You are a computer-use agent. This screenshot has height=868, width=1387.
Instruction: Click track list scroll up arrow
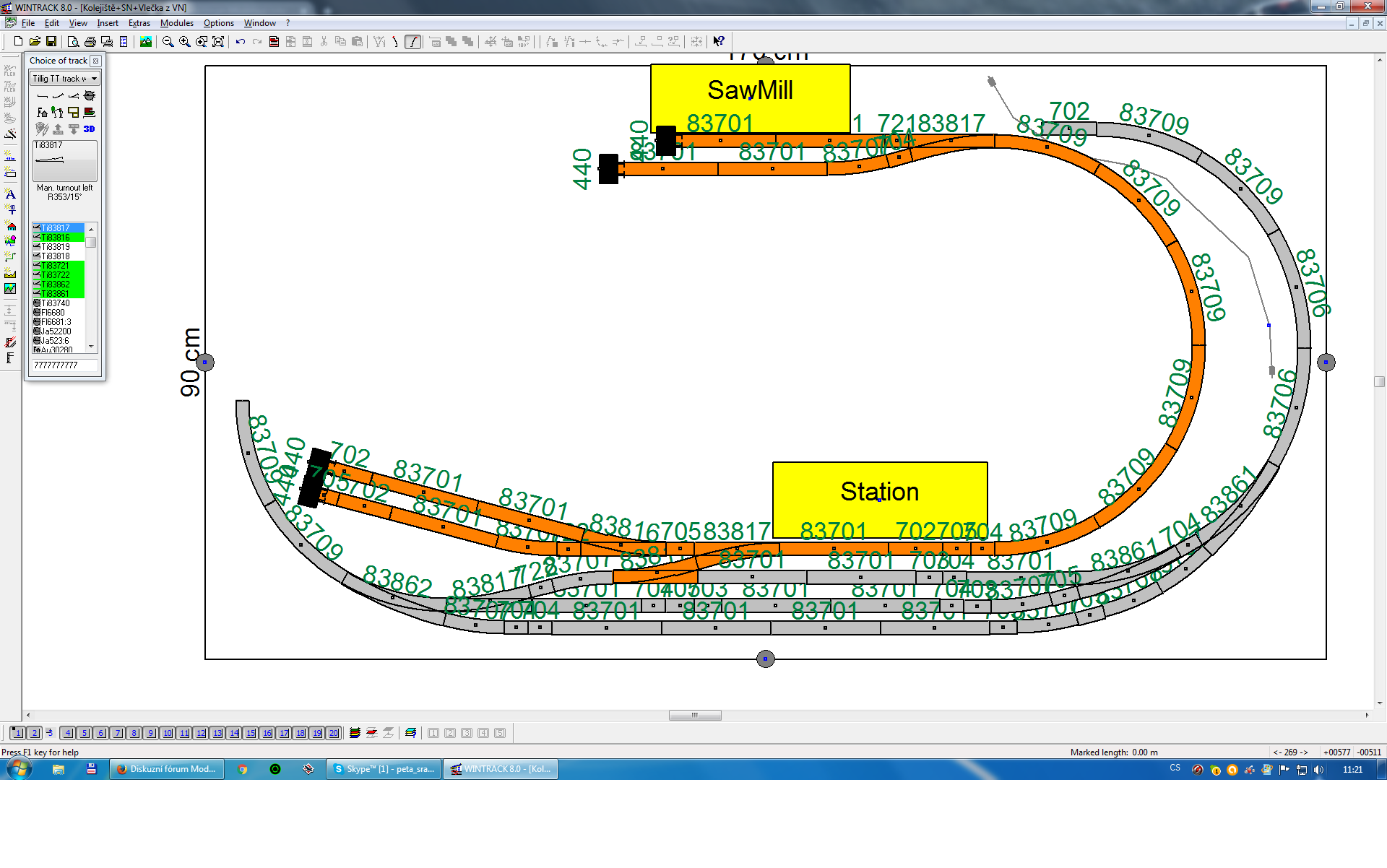click(x=91, y=228)
